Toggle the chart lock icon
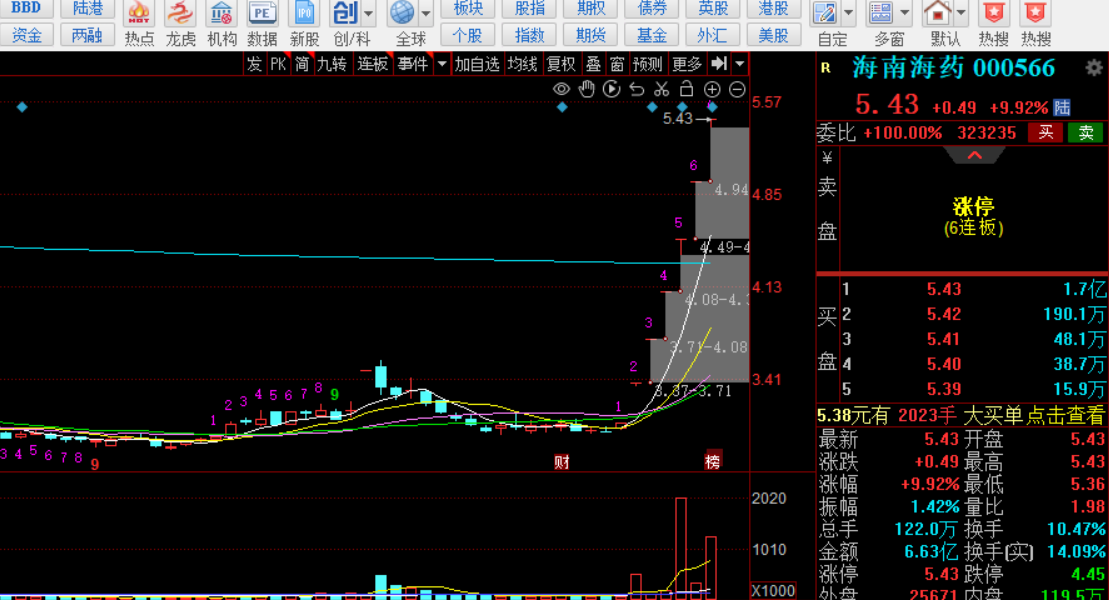 [686, 89]
